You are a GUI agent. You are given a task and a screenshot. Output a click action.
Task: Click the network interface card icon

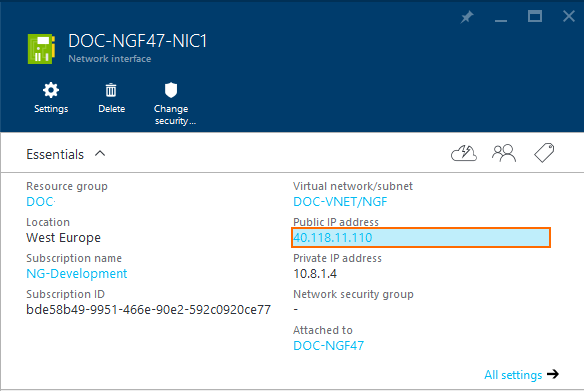coord(41,49)
